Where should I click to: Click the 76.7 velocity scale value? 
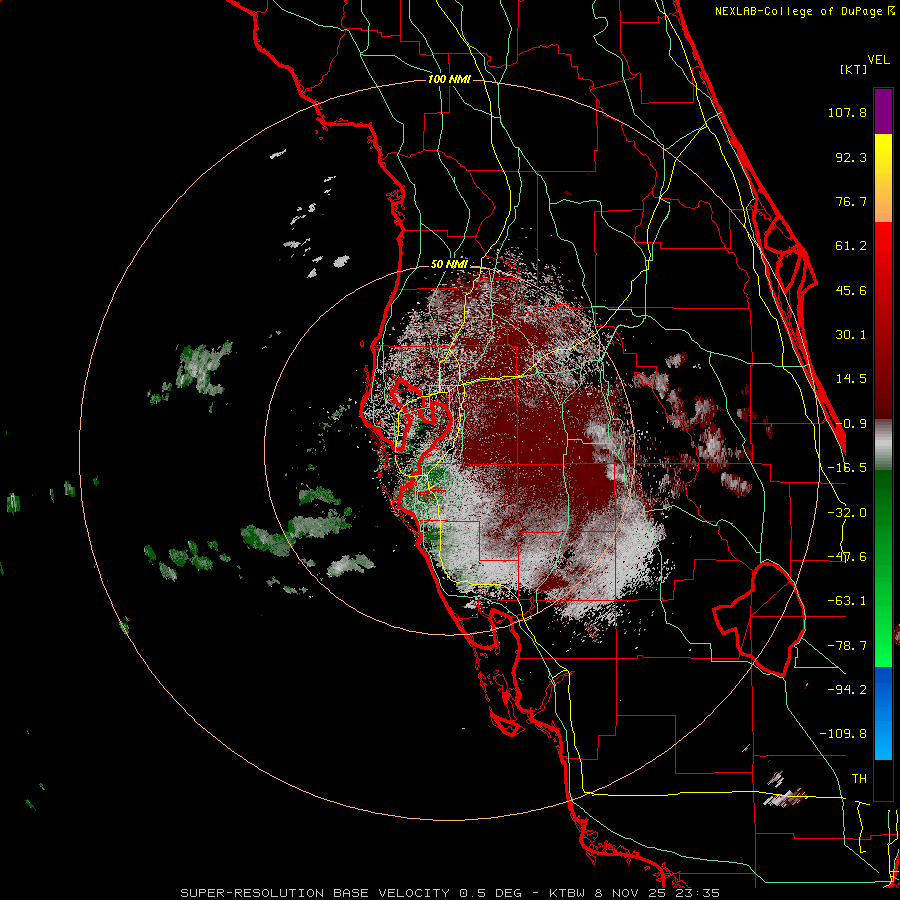851,201
